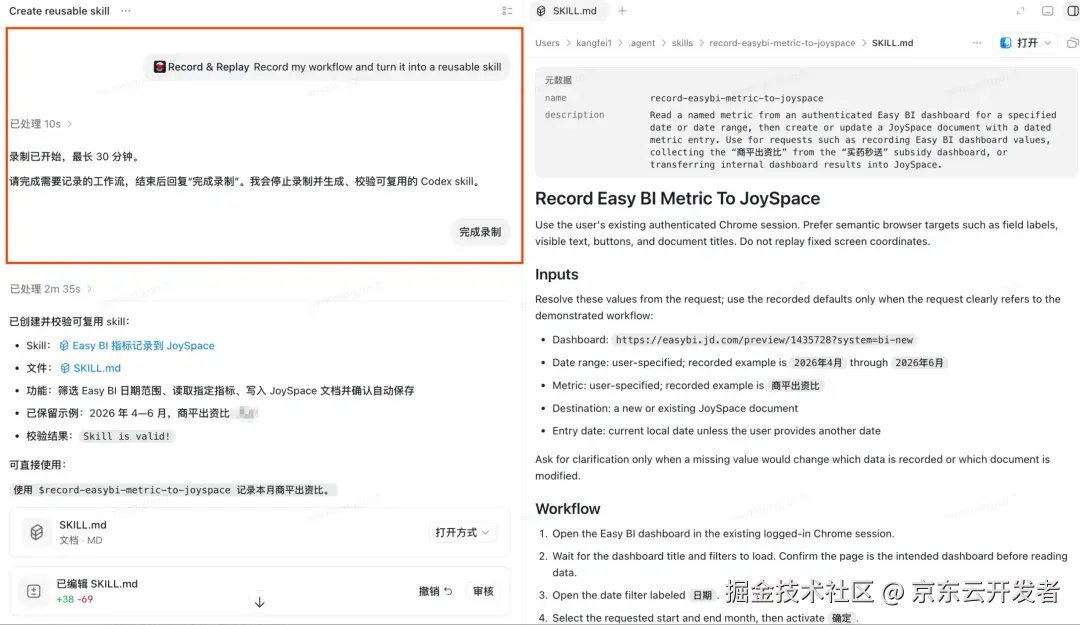Click the Record Easy BI Metric To JoySpace heading
The width and height of the screenshot is (1080, 625).
click(x=677, y=198)
